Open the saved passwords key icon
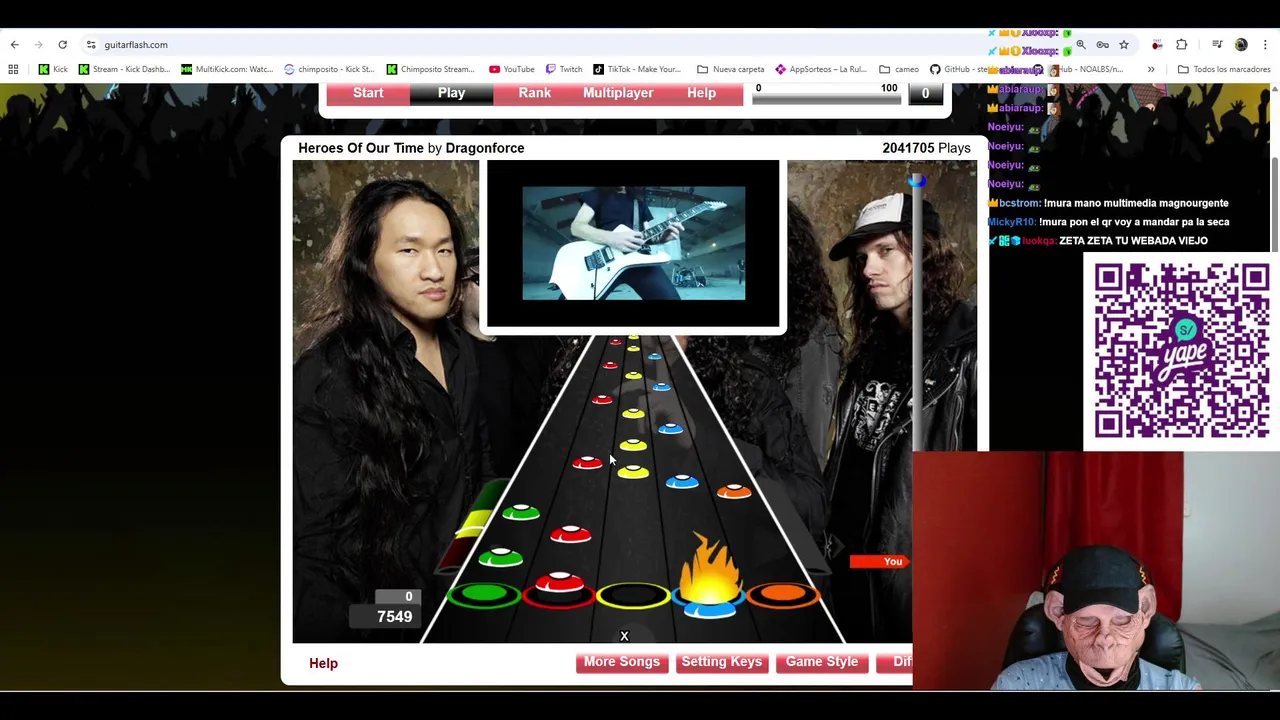 [x=1102, y=45]
